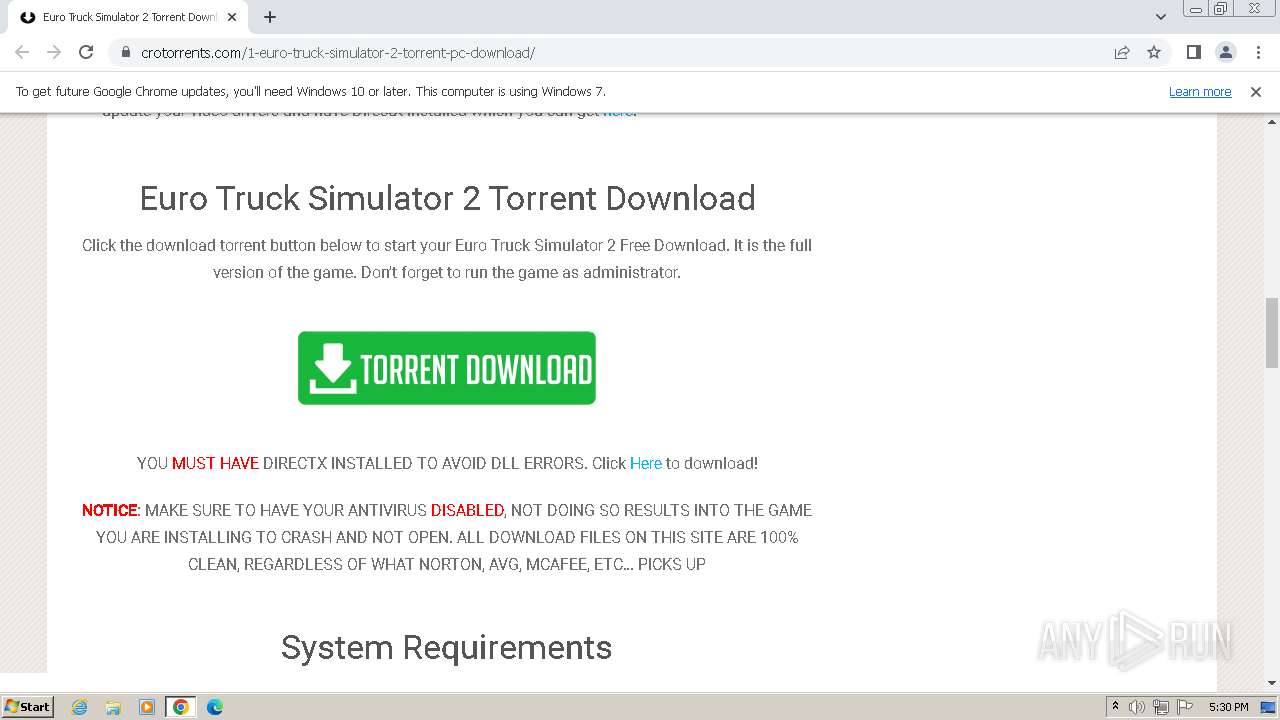Bookmark this page with the star icon

[1154, 52]
